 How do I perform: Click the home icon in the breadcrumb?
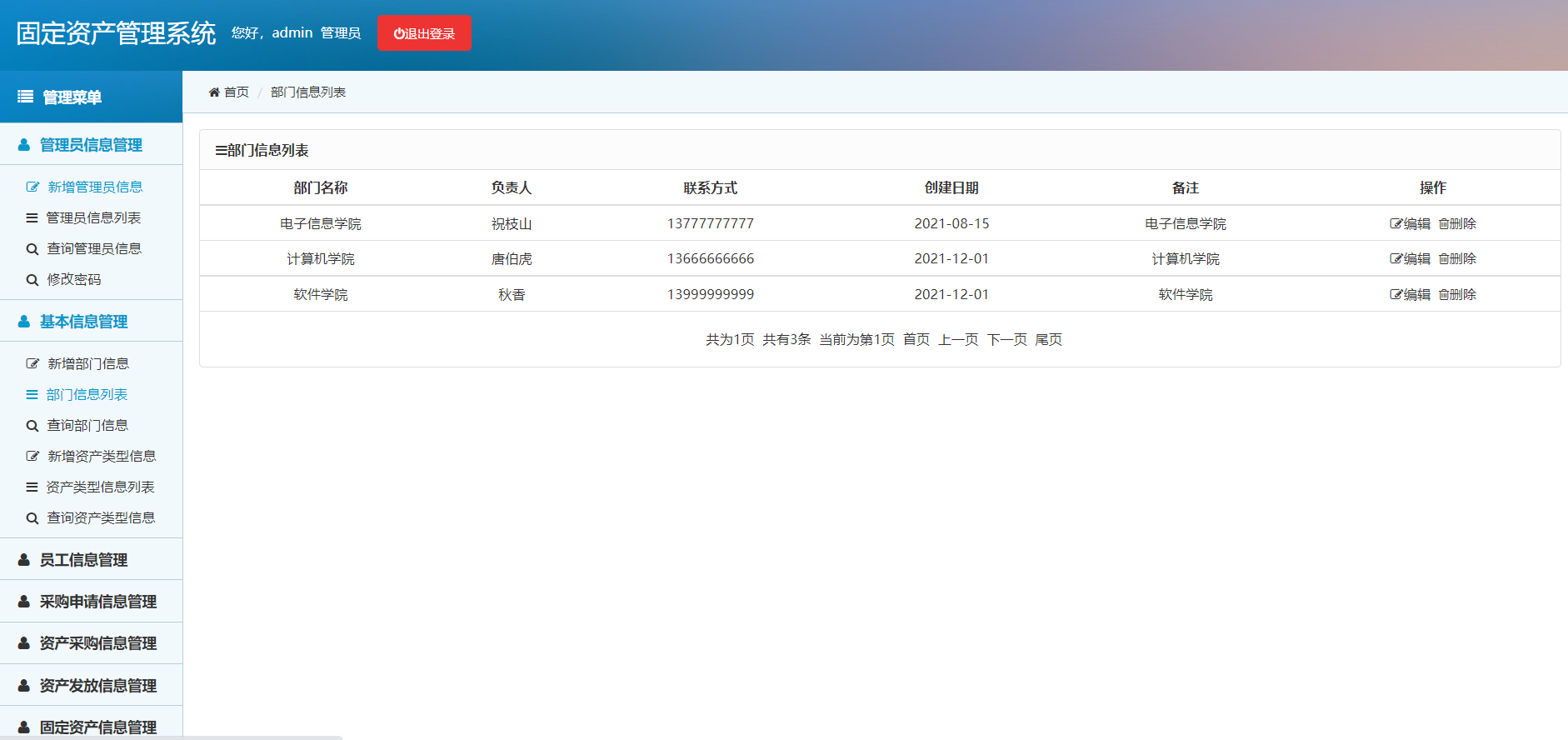click(x=214, y=92)
